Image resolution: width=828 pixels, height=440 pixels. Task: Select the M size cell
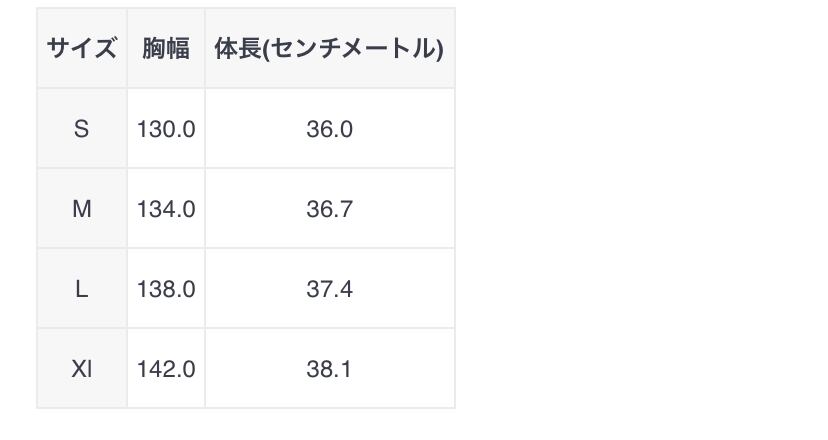(x=82, y=209)
